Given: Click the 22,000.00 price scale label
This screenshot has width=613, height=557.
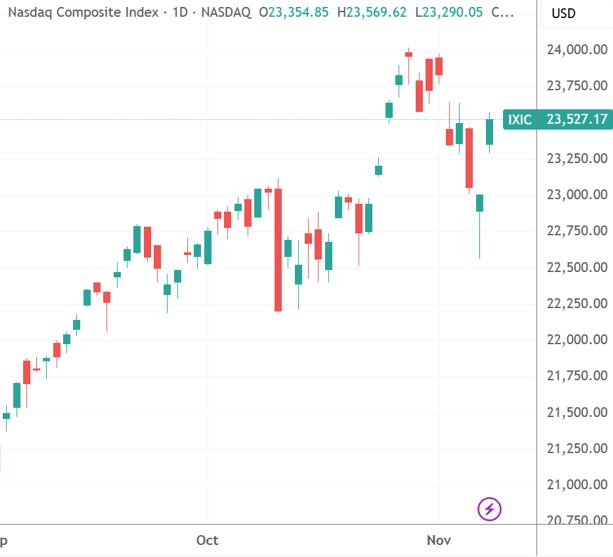Looking at the screenshot, I should (x=576, y=339).
